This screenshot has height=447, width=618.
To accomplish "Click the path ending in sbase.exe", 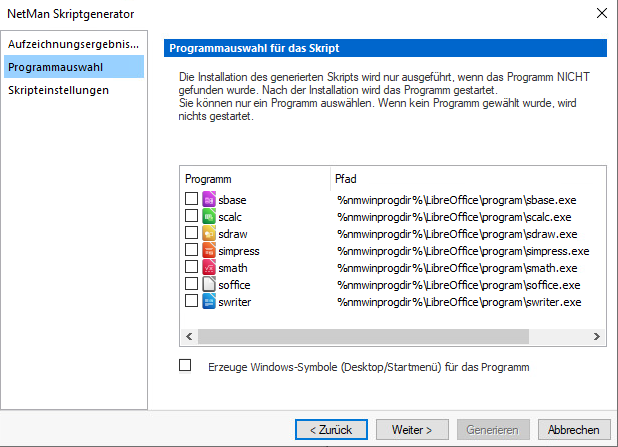I will click(456, 200).
